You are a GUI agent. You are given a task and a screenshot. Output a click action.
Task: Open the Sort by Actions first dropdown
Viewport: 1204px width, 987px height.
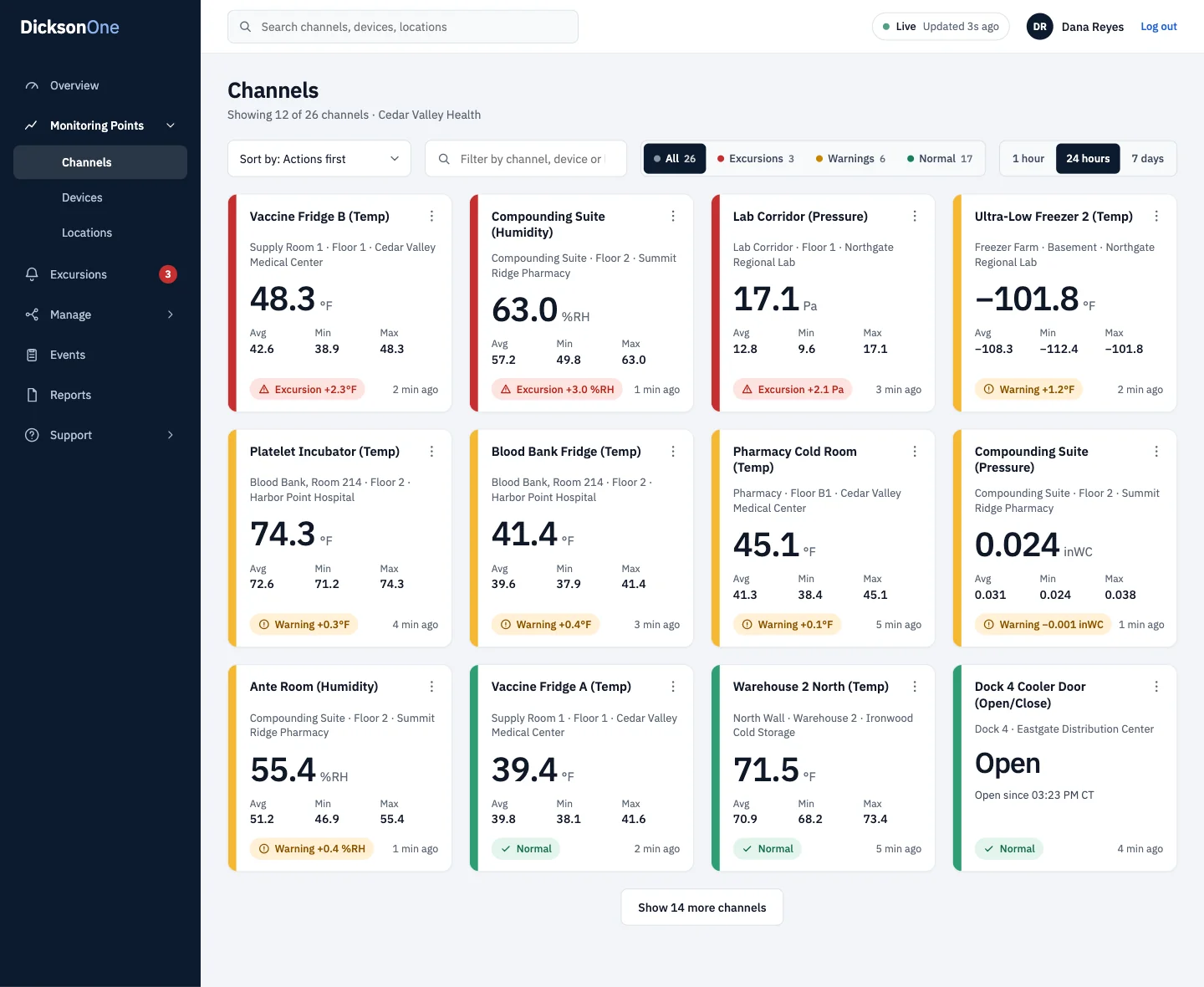319,159
